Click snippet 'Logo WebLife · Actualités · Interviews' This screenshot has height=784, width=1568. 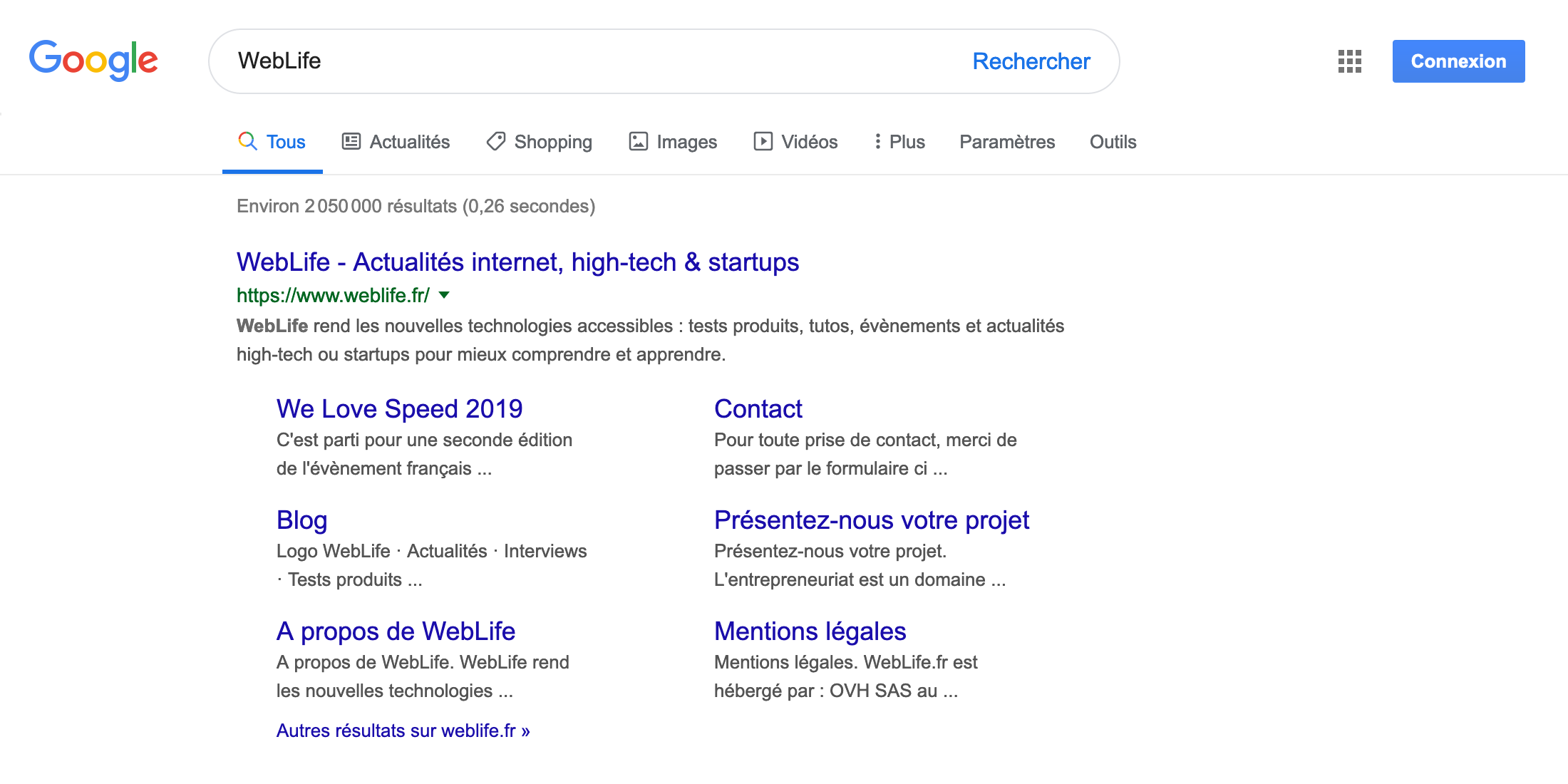[431, 551]
